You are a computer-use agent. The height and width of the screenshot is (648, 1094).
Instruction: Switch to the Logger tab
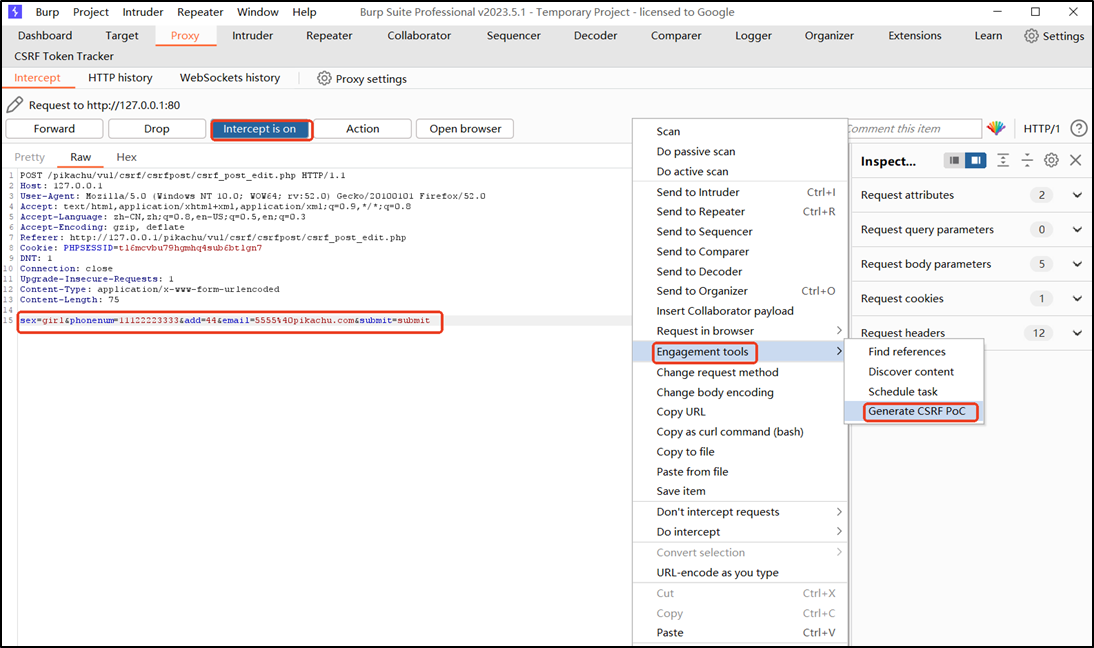(754, 36)
